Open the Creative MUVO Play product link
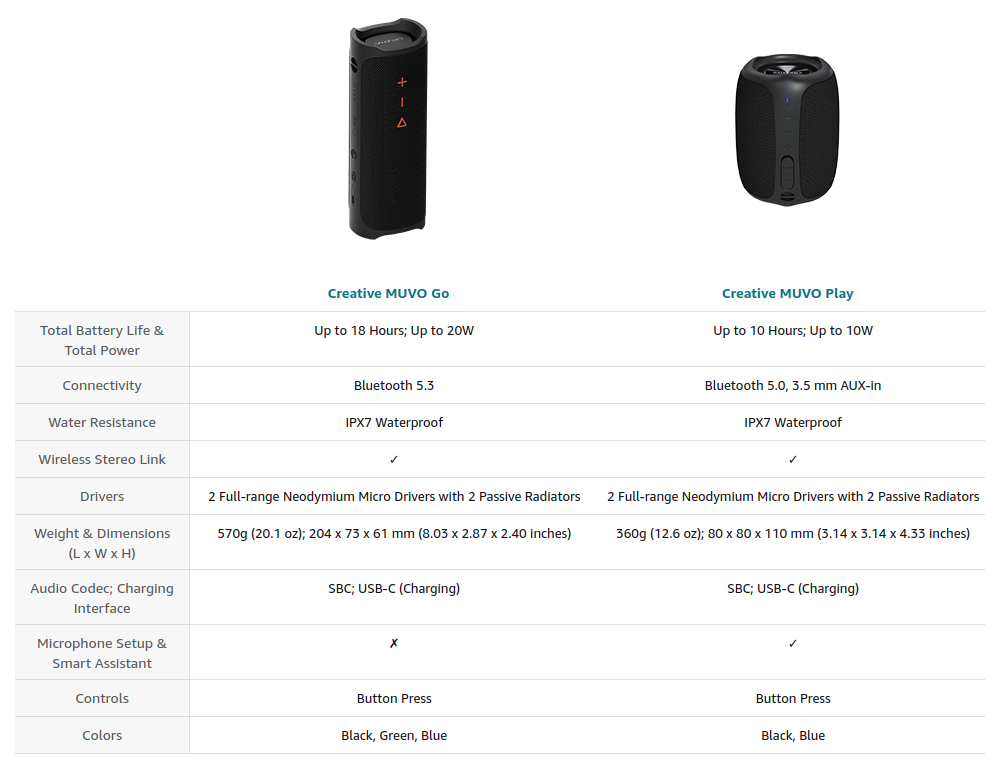This screenshot has height=772, width=999. point(787,294)
